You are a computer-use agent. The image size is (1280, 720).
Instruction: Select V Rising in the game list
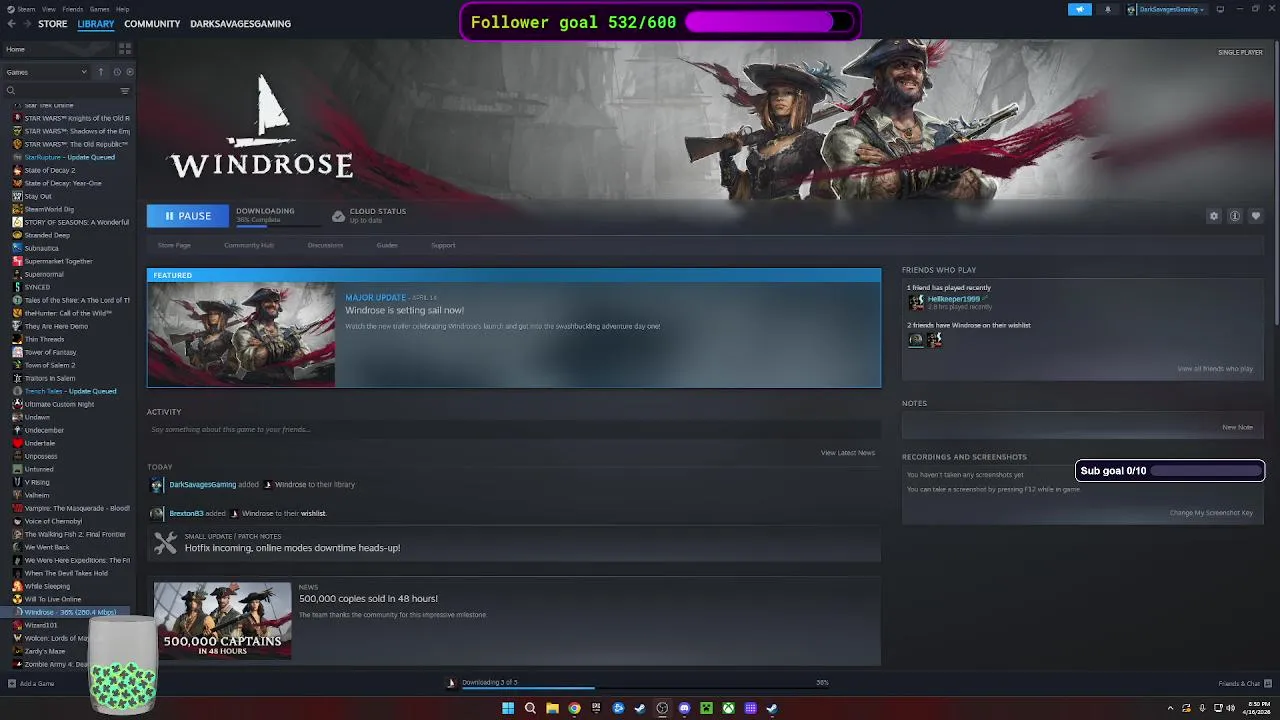37,482
